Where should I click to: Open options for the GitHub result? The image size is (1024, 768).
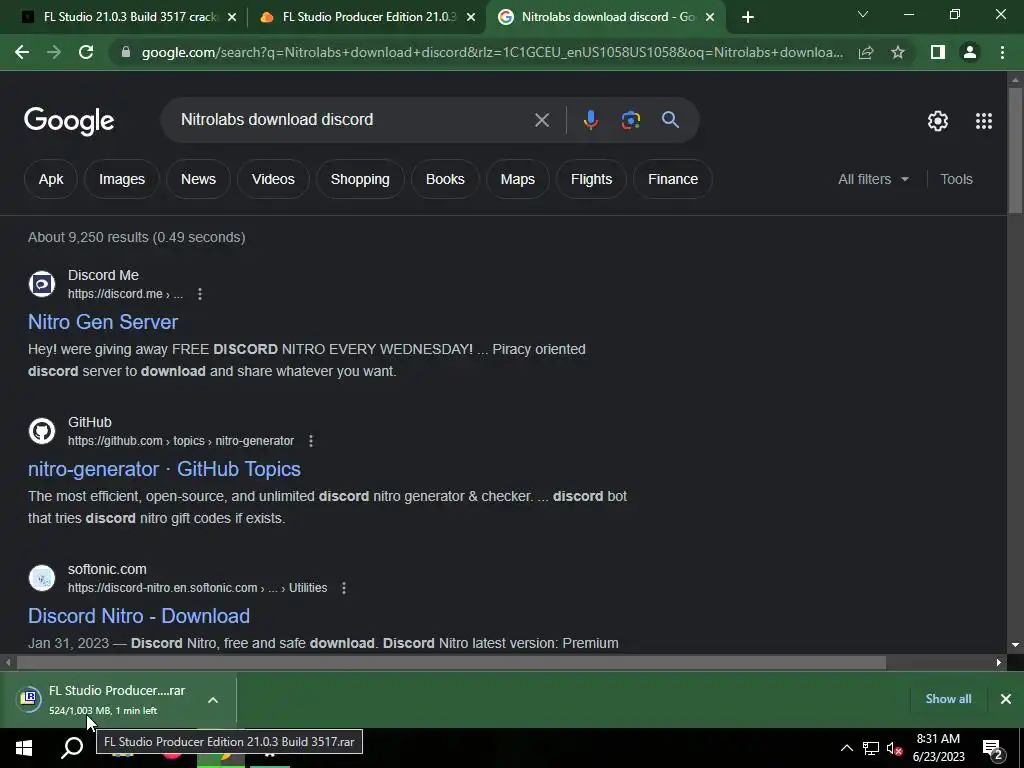pyautogui.click(x=311, y=441)
